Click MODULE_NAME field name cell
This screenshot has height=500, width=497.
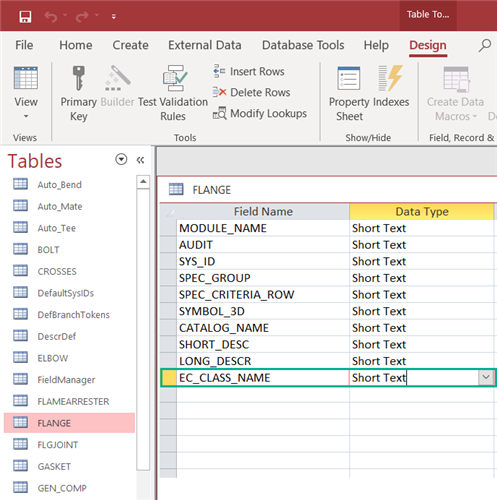coord(263,228)
